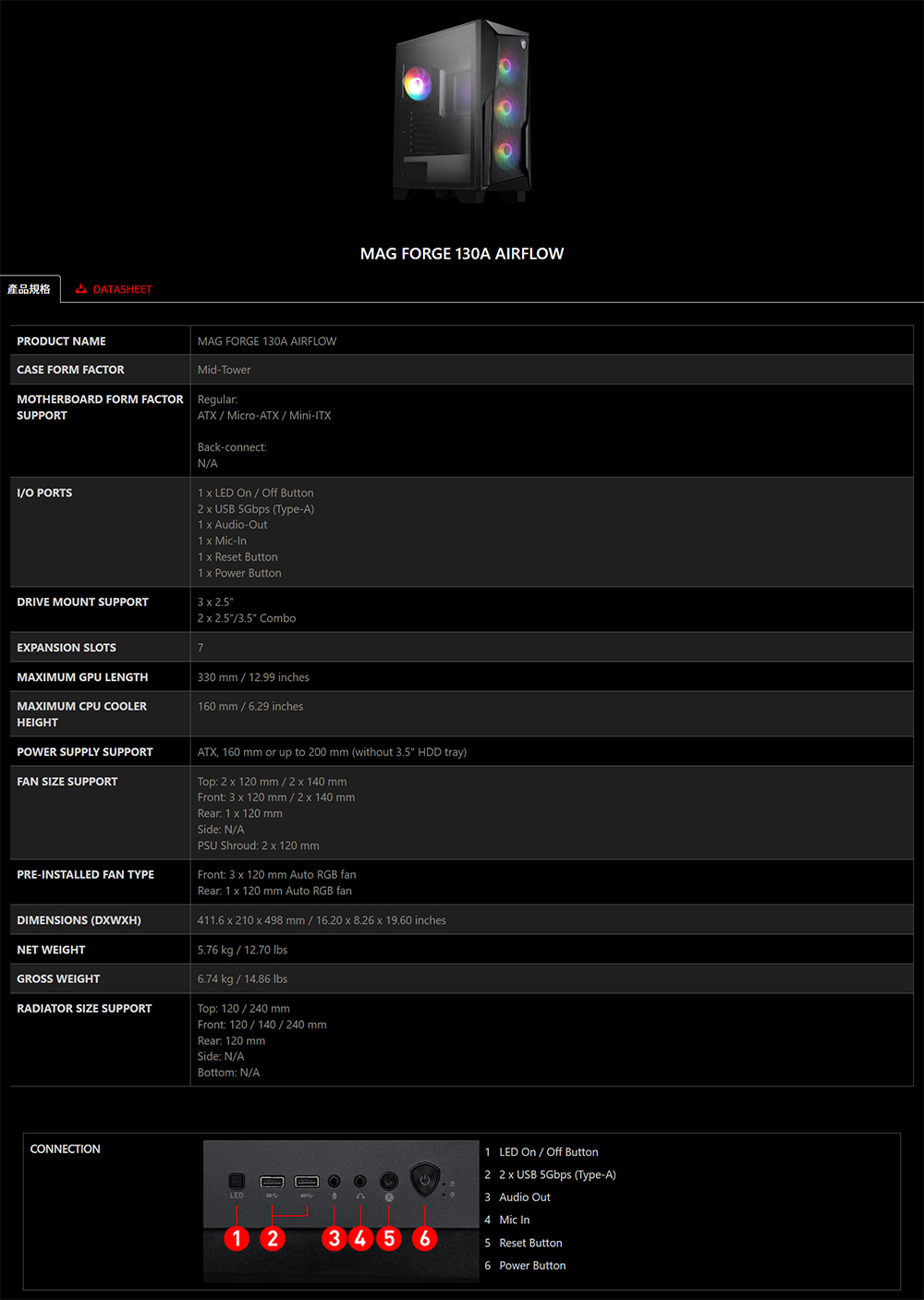Select the '1 x Power Button' line
The width and height of the screenshot is (924, 1300).
pos(239,573)
